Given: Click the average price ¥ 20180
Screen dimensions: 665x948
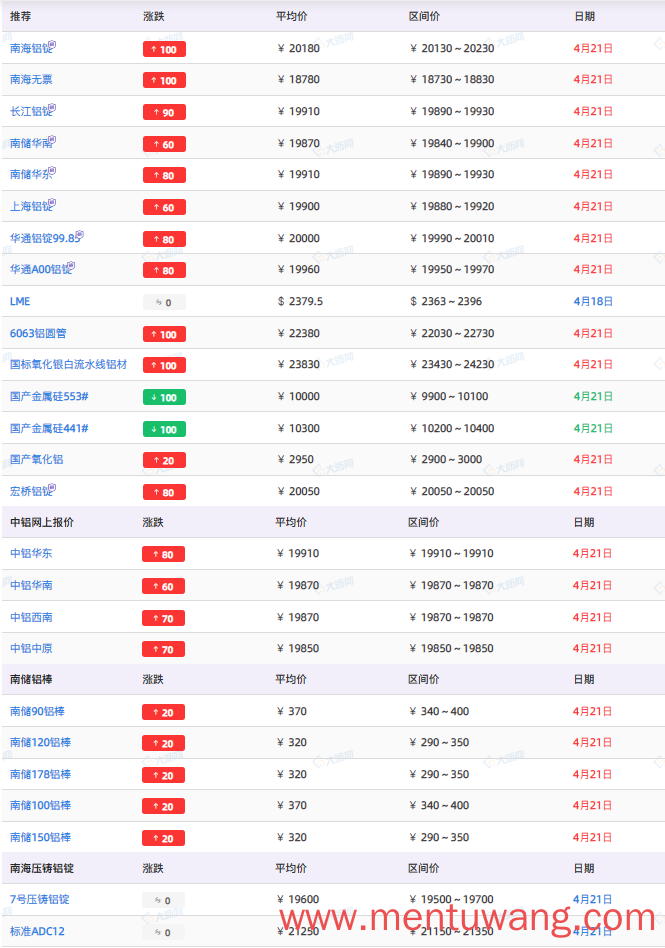Looking at the screenshot, I should click(x=299, y=48).
